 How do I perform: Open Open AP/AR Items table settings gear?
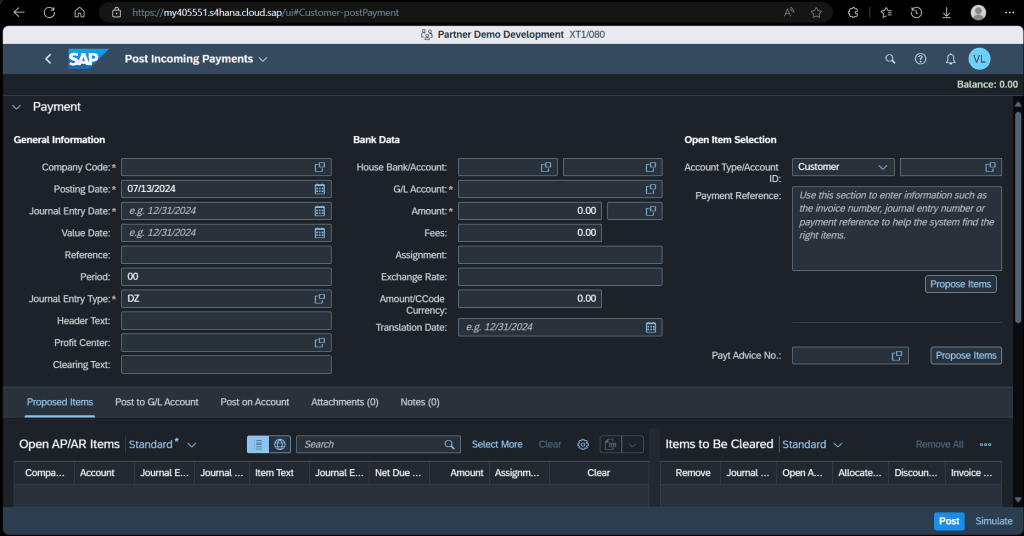583,445
